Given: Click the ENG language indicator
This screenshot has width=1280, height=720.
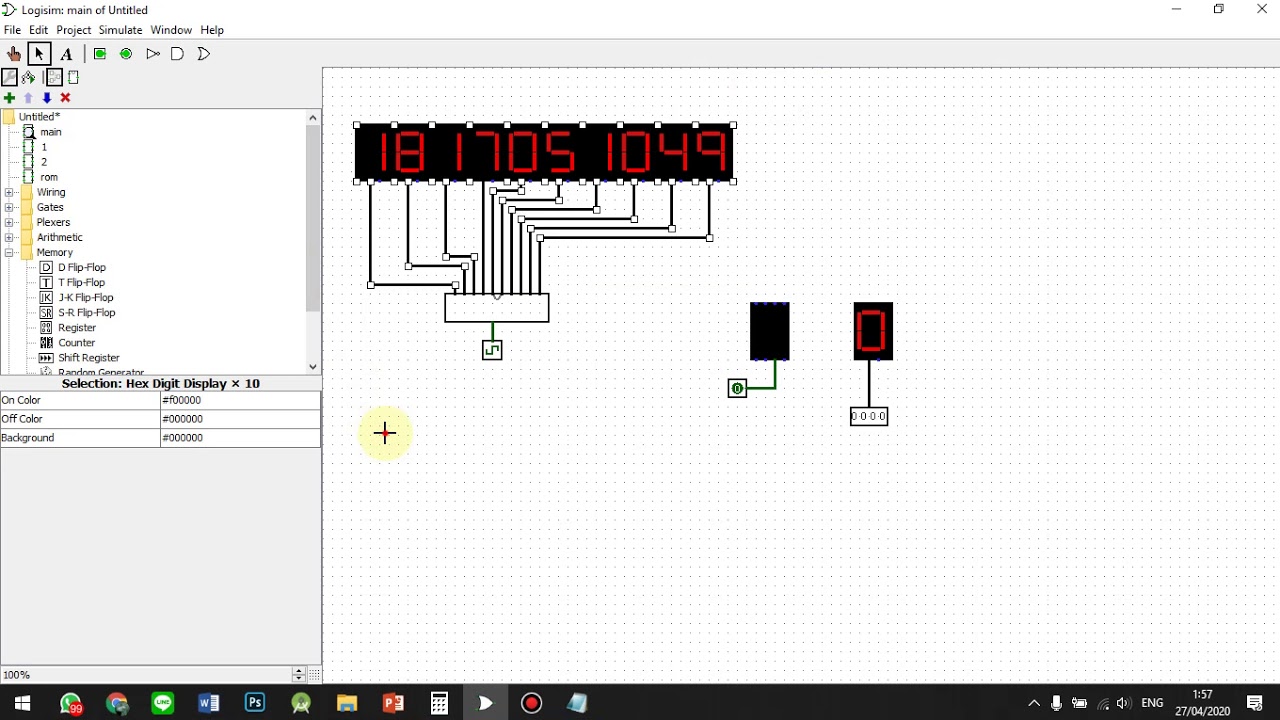Looking at the screenshot, I should (1152, 703).
